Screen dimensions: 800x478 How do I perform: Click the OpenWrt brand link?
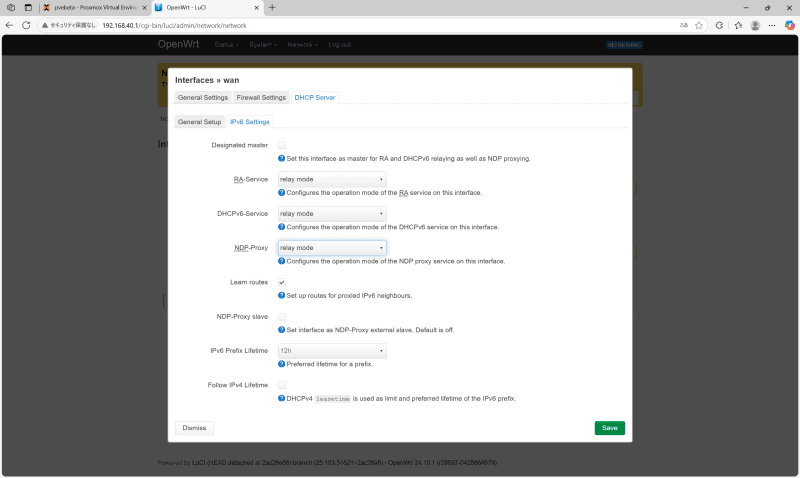pos(178,44)
